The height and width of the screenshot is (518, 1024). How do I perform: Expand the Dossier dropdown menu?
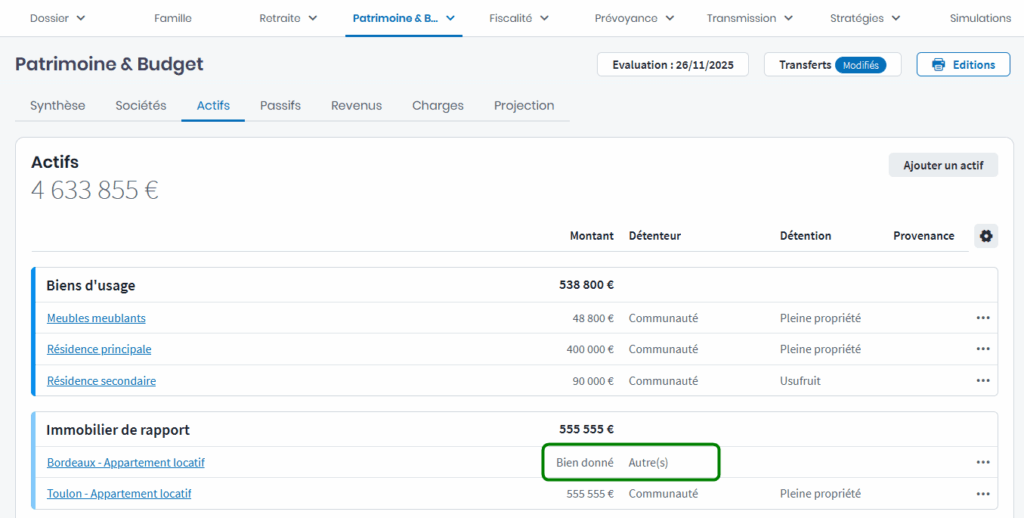57,18
